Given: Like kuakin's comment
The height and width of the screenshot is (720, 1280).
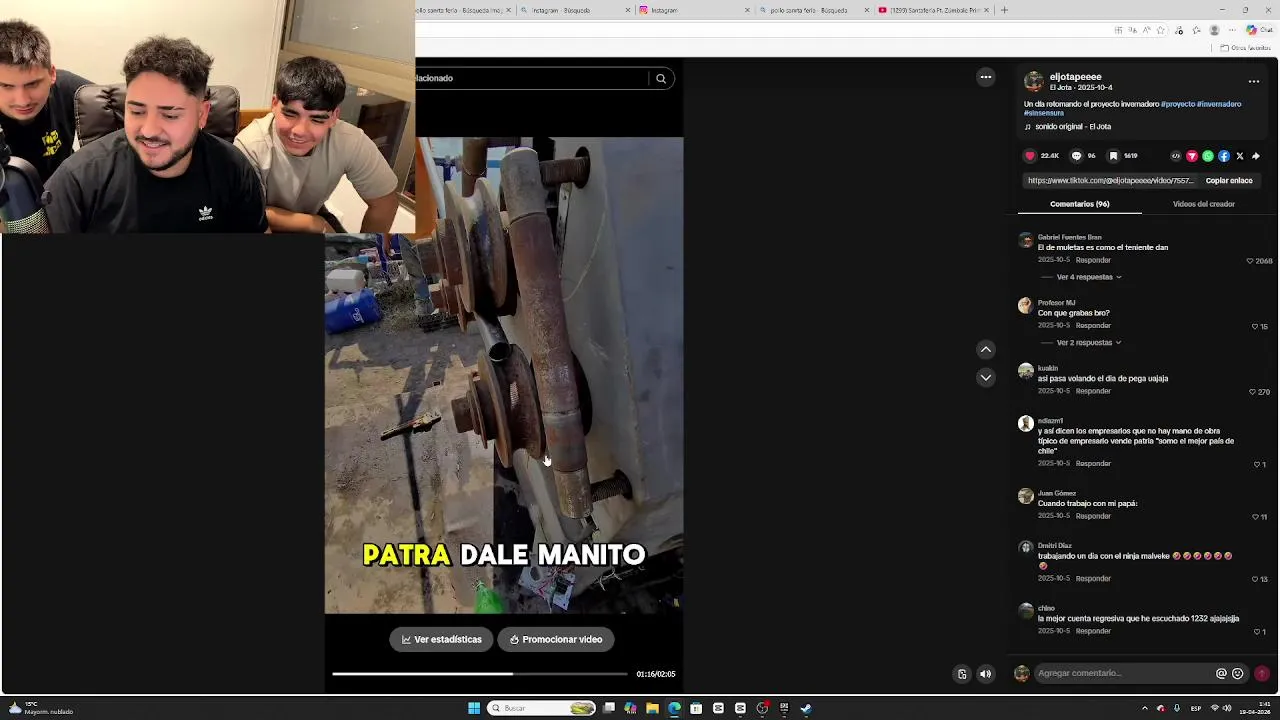Looking at the screenshot, I should (x=1252, y=392).
